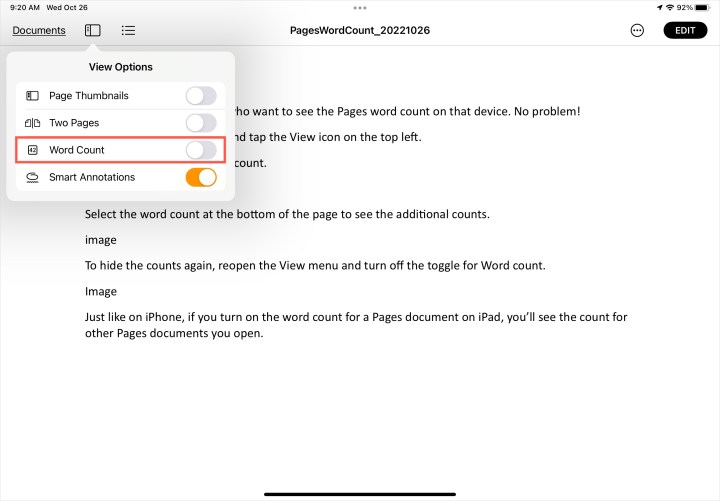Tap the Two Pages icon
This screenshot has height=501, width=720.
point(32,123)
